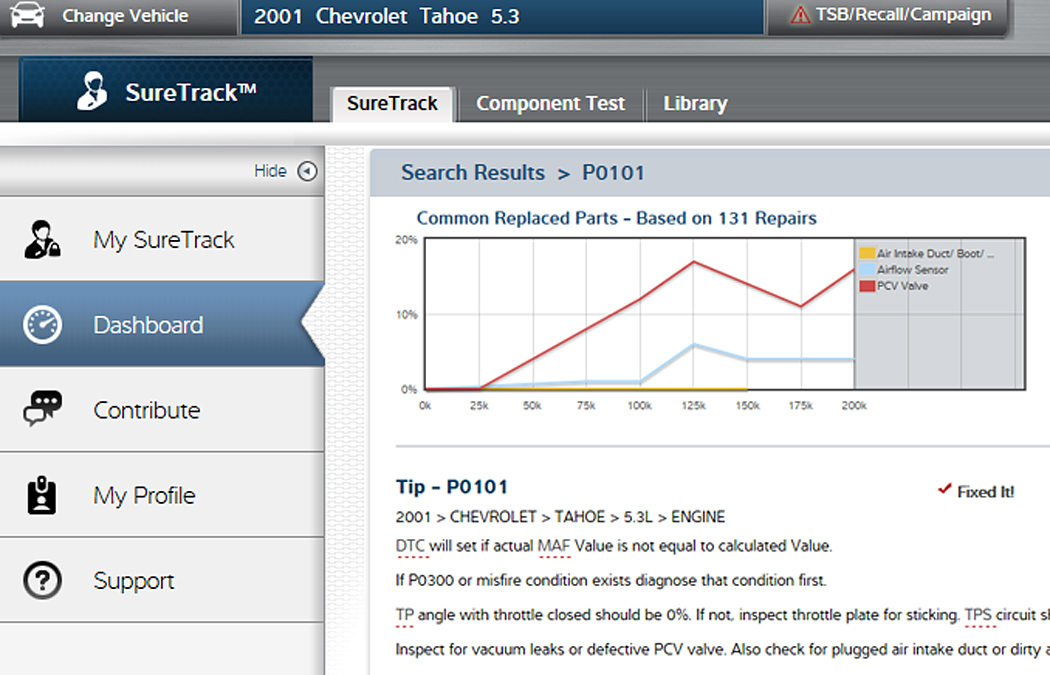This screenshot has width=1050, height=675.
Task: Collapse the sidebar with the Hide arrow icon
Action: [x=307, y=171]
